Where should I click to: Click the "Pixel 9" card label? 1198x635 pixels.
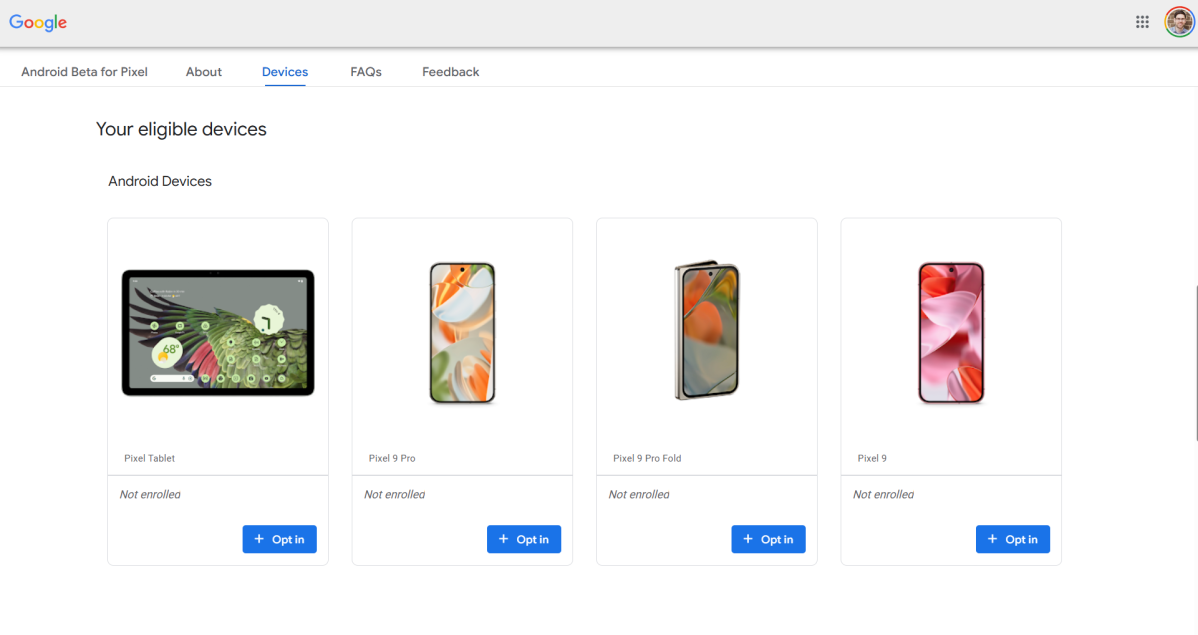(x=872, y=458)
